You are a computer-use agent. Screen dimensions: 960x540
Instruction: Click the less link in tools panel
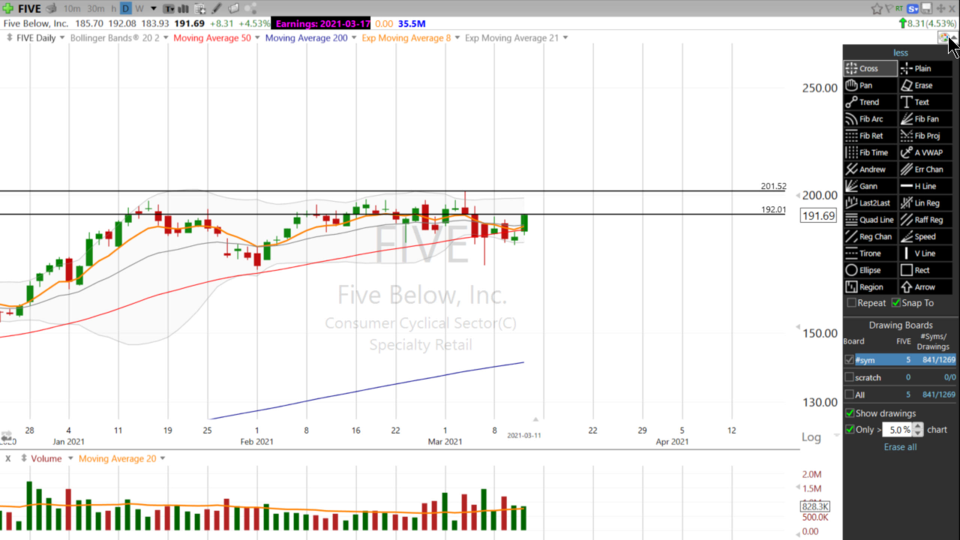pos(900,53)
